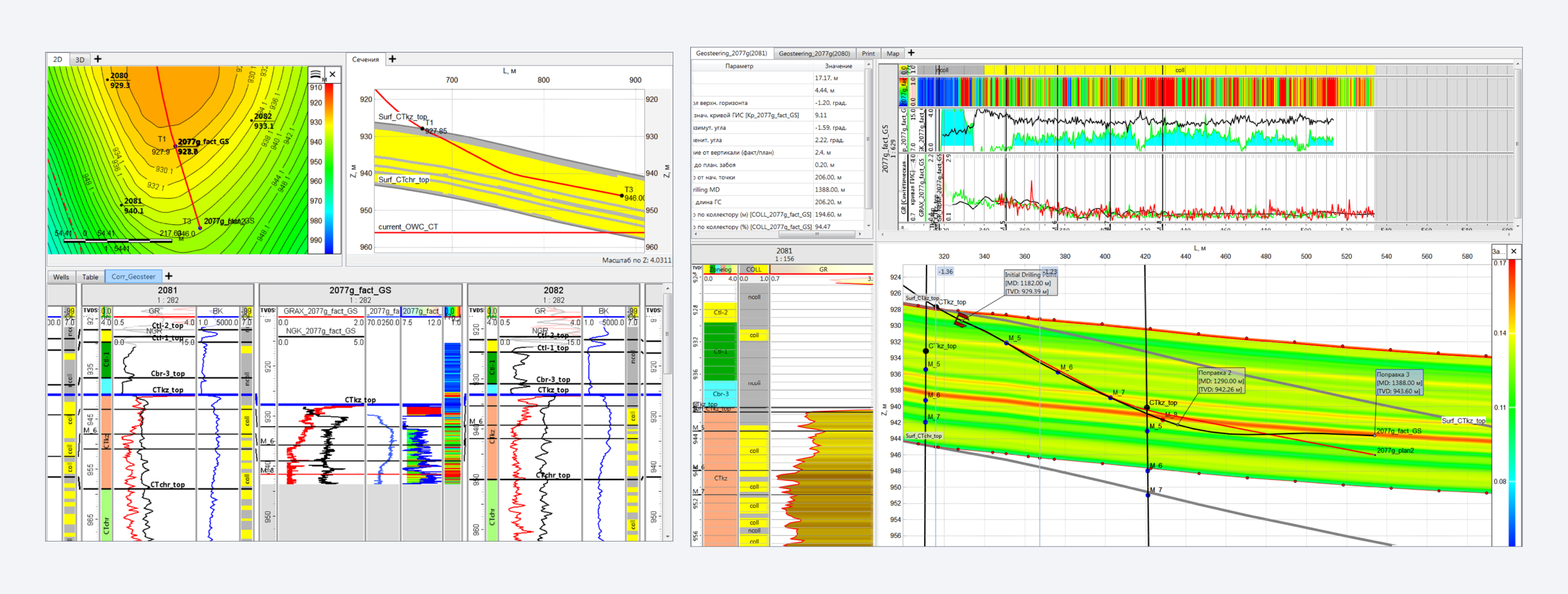This screenshot has width=1568, height=594.
Task: Select T3 point in the Сечения section
Action: 621,195
